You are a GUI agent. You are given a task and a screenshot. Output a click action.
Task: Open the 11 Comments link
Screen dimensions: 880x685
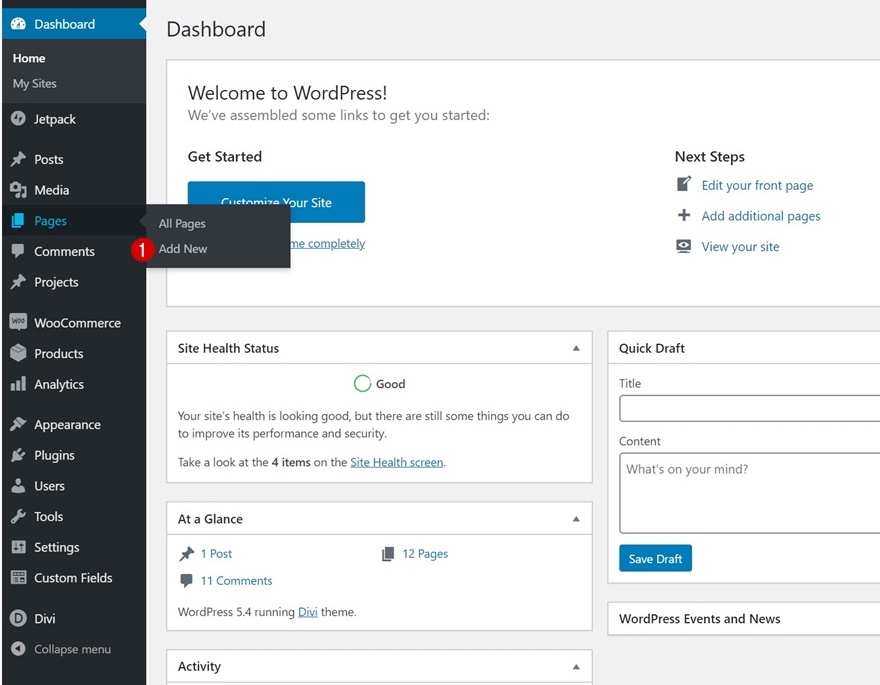tap(236, 581)
